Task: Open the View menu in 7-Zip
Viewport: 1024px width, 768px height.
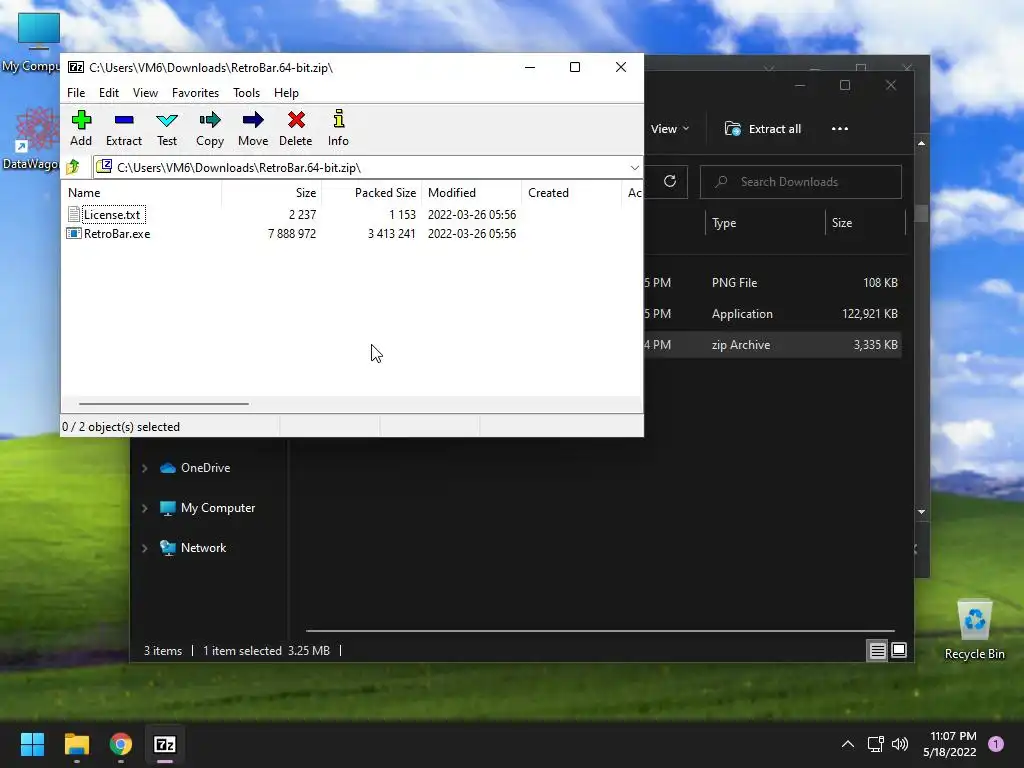Action: [145, 93]
